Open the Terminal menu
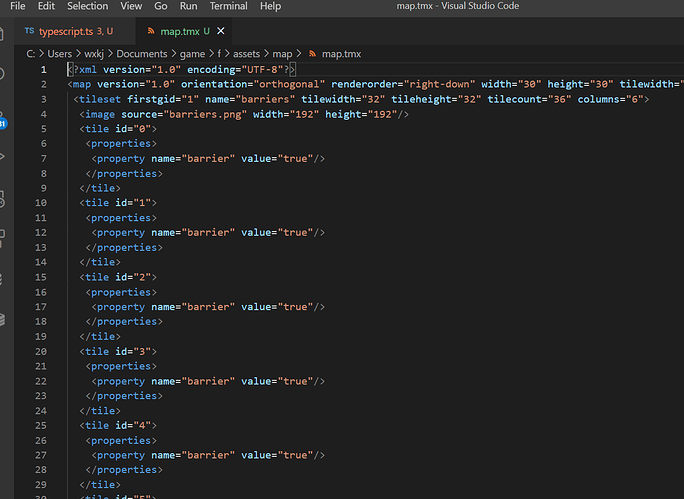 tap(229, 6)
